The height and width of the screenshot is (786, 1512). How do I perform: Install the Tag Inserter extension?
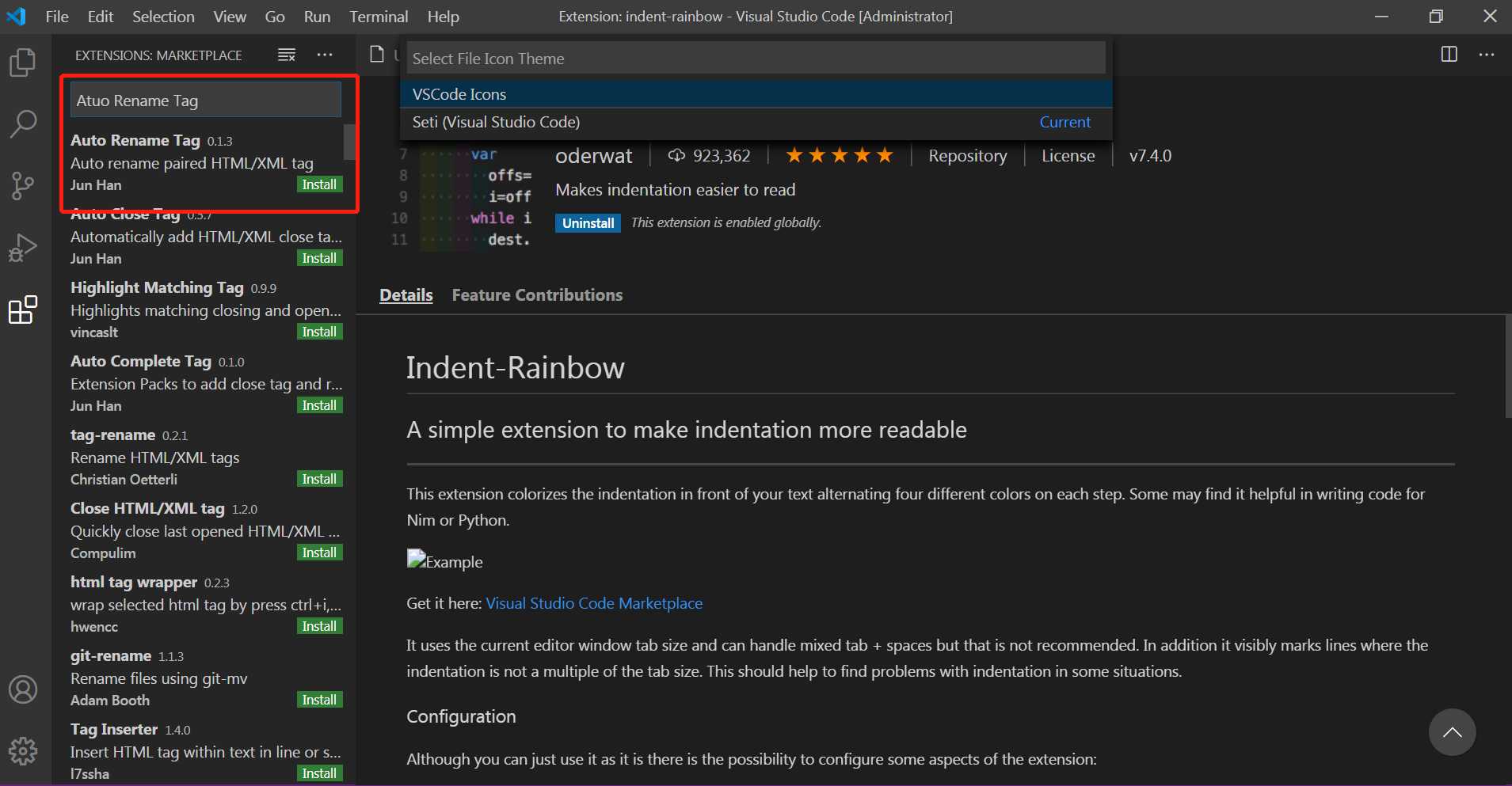pyautogui.click(x=320, y=773)
